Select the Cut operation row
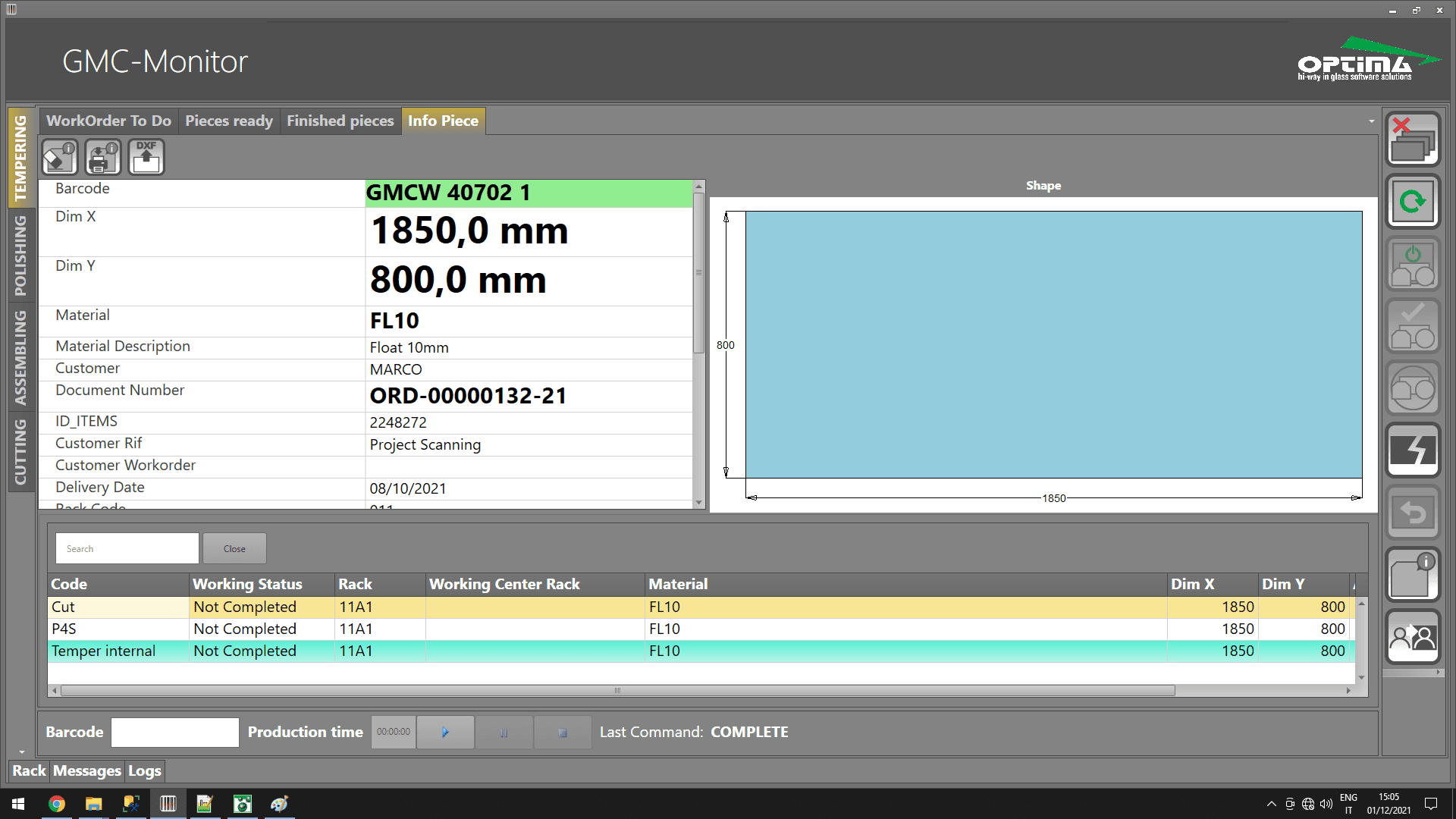This screenshot has height=819, width=1456. (x=701, y=607)
